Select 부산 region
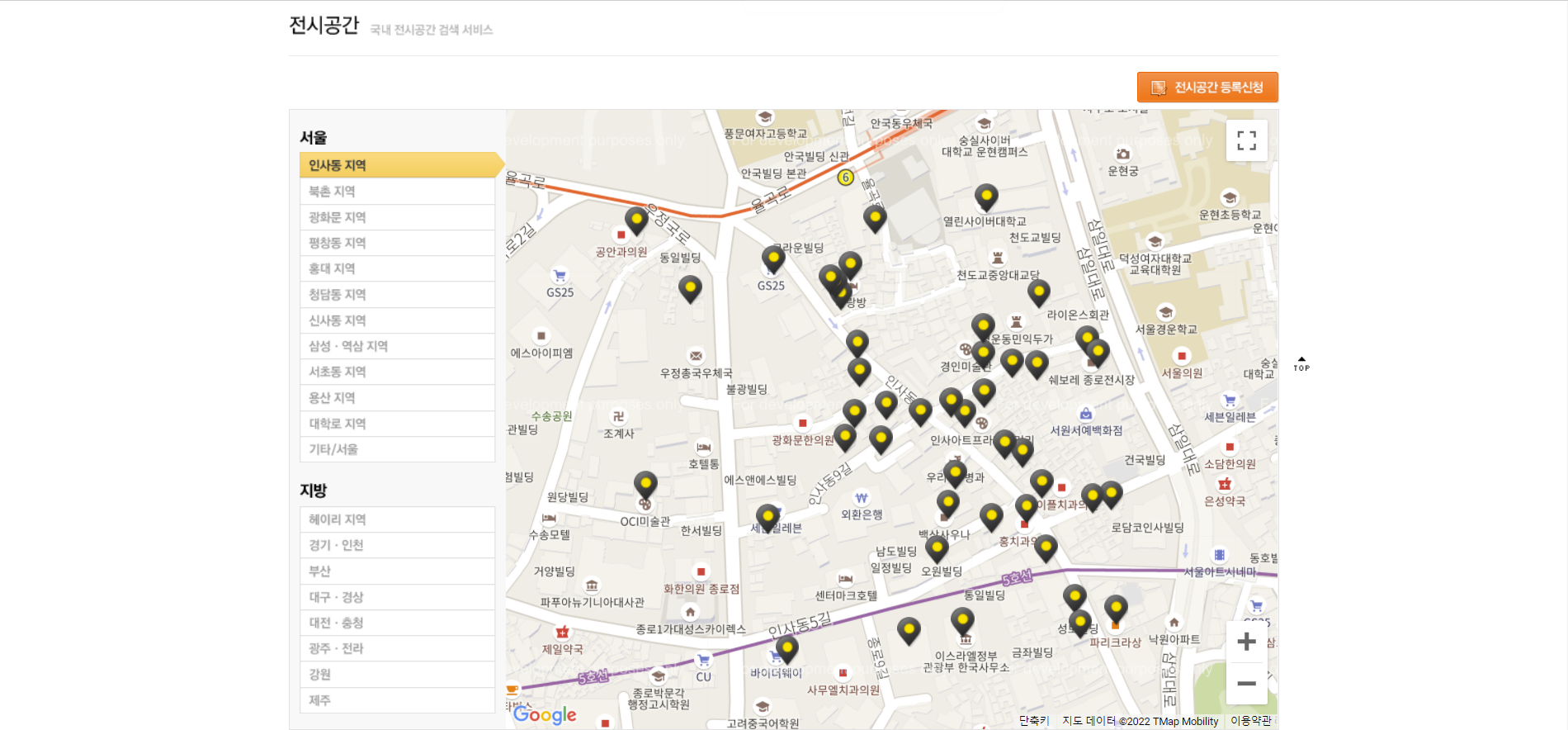Image resolution: width=1568 pixels, height=730 pixels. click(x=397, y=571)
